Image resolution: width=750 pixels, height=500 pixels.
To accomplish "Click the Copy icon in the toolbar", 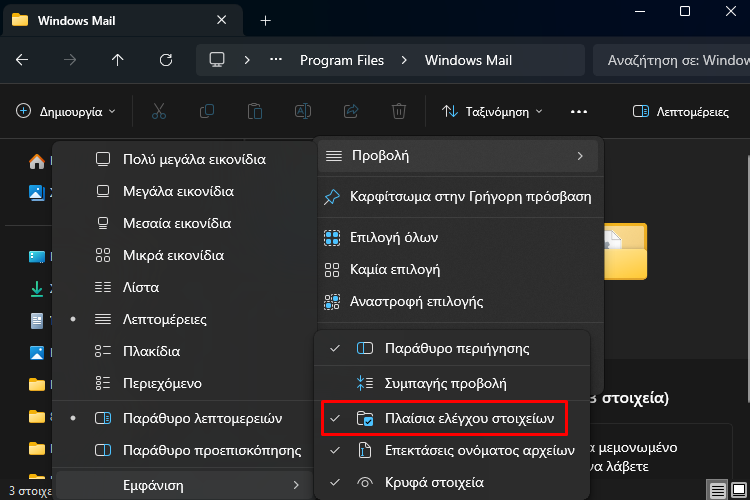I will click(207, 111).
